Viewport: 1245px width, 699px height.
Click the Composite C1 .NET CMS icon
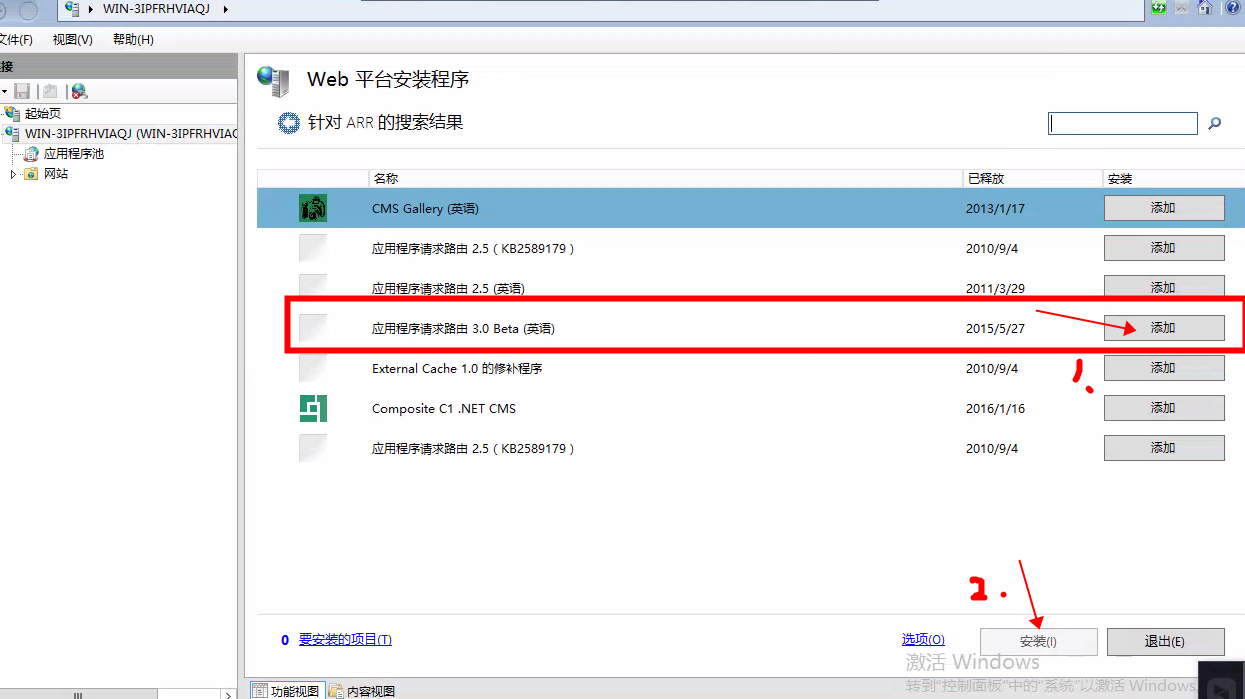coord(311,407)
